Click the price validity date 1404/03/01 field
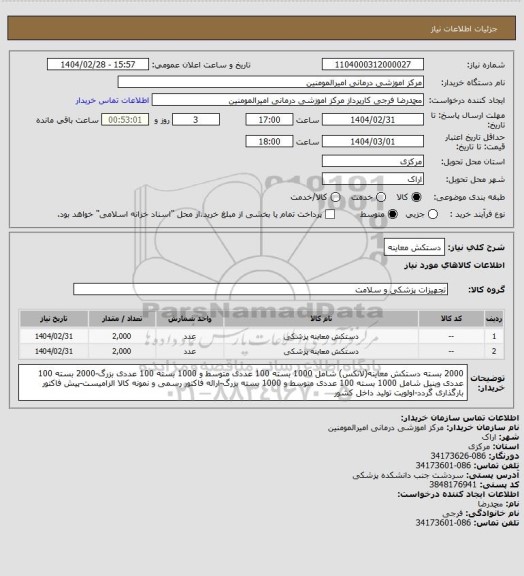Screen dimensions: 524x576 373,141
